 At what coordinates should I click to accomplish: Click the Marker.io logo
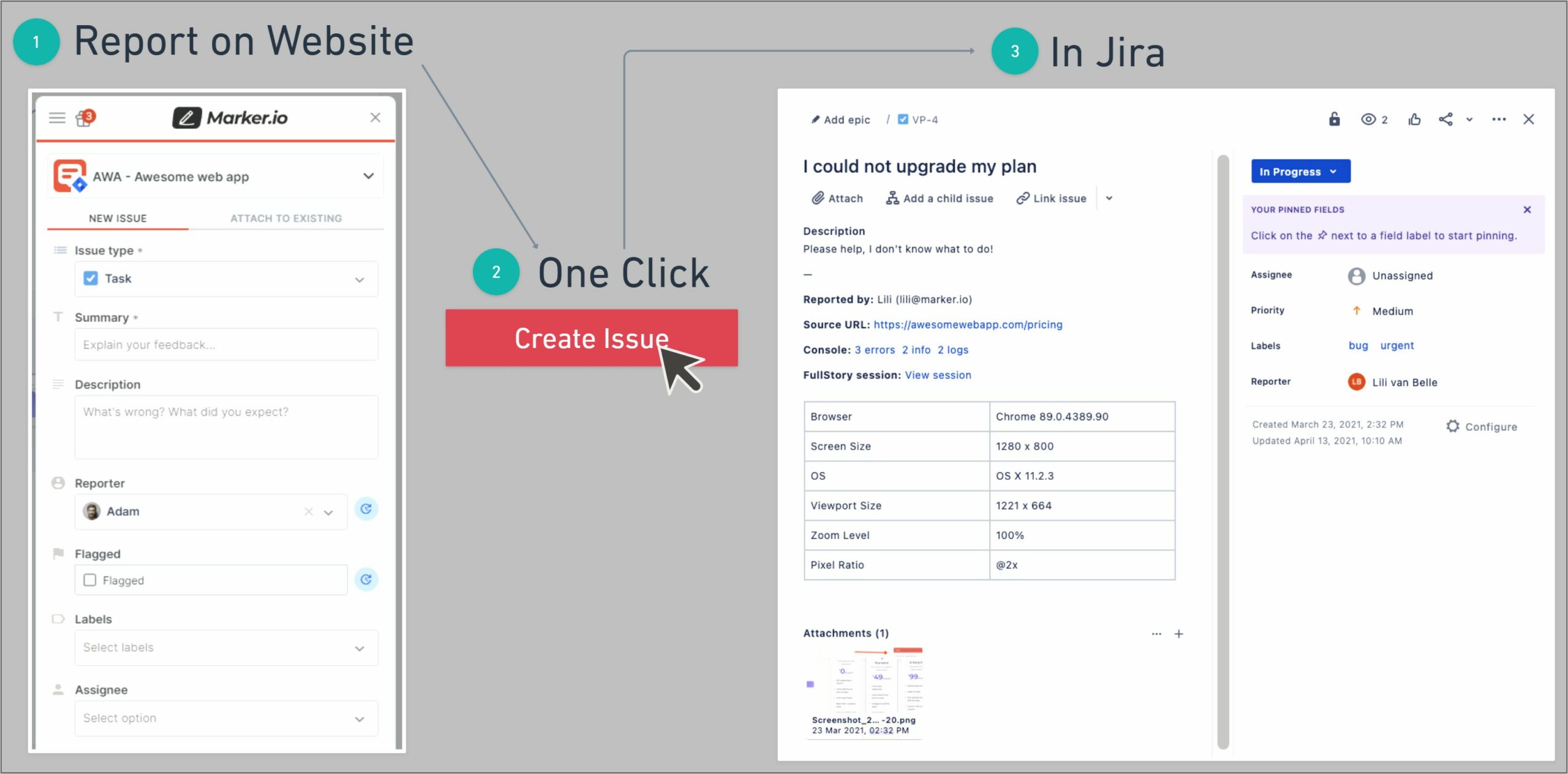[x=230, y=118]
